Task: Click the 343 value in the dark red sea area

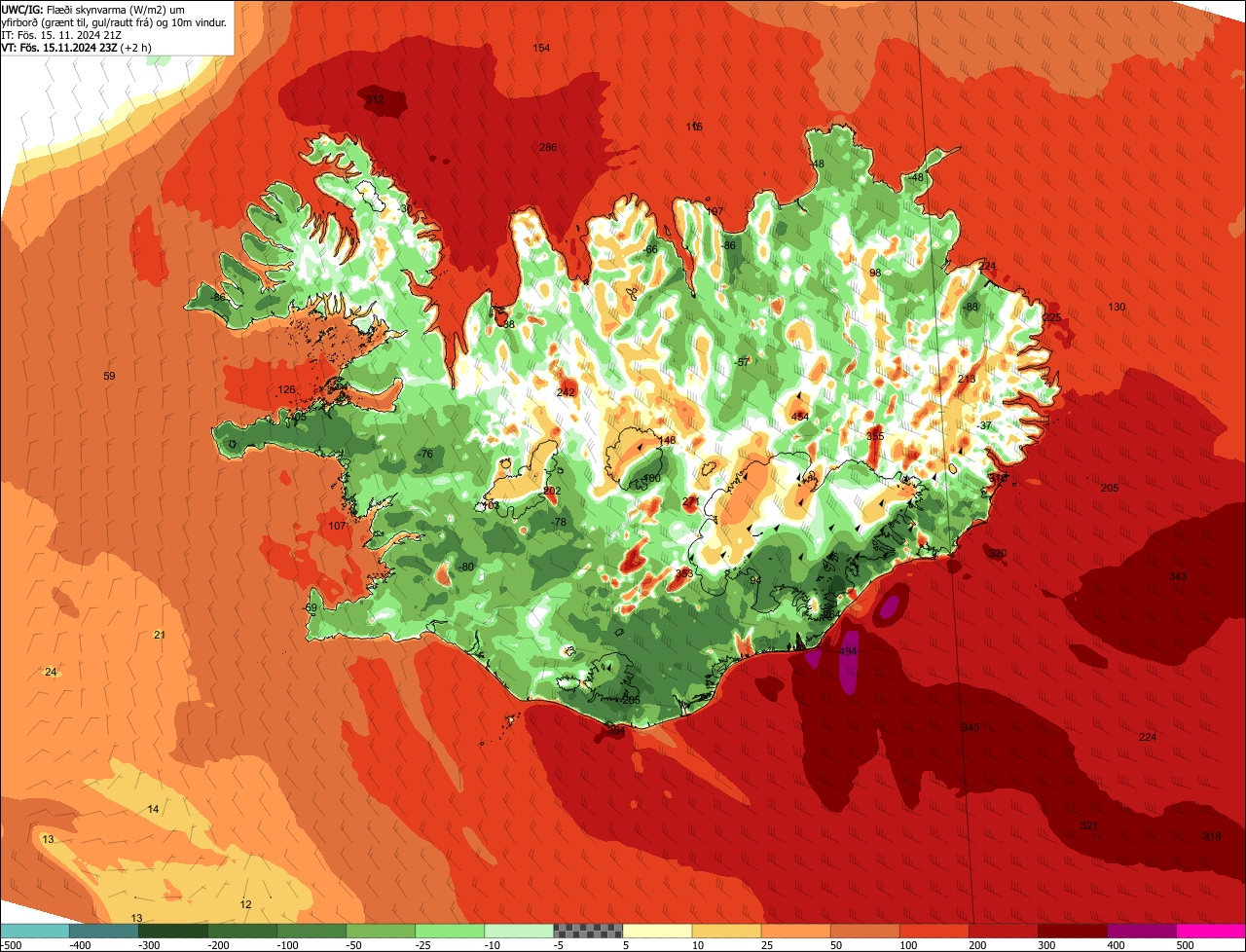Action: (1178, 576)
